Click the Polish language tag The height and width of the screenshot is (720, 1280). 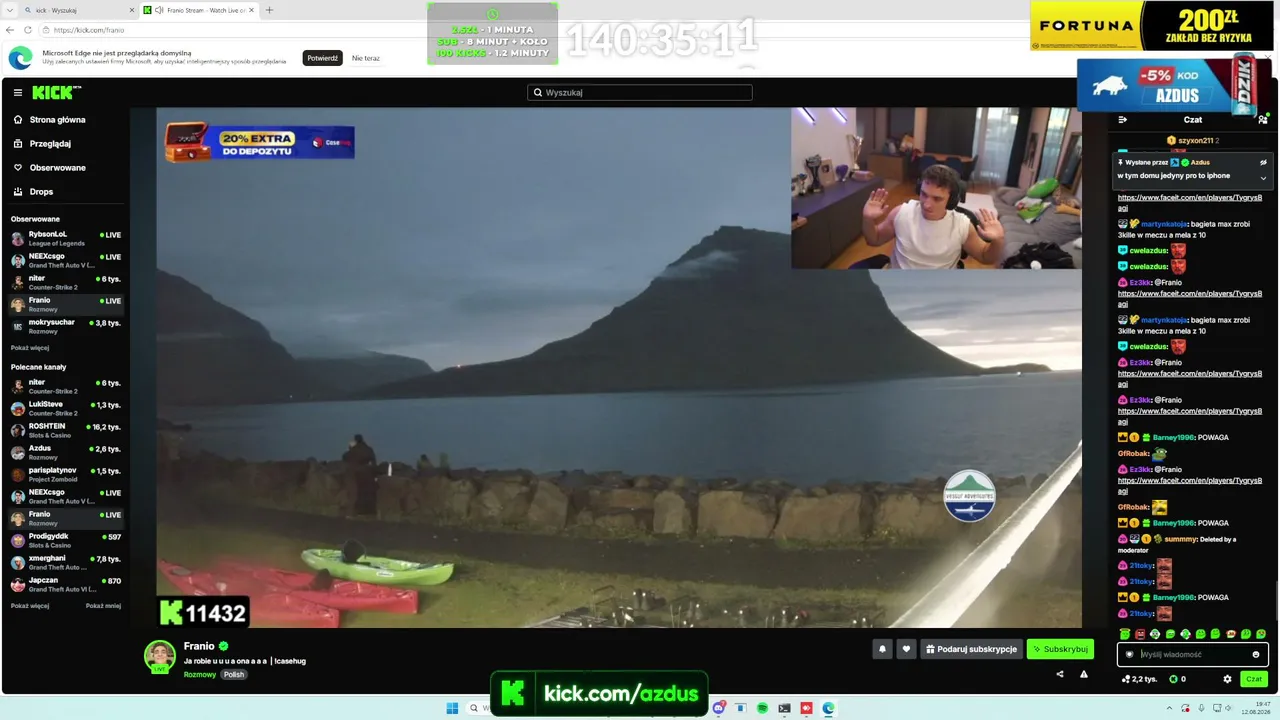click(234, 675)
